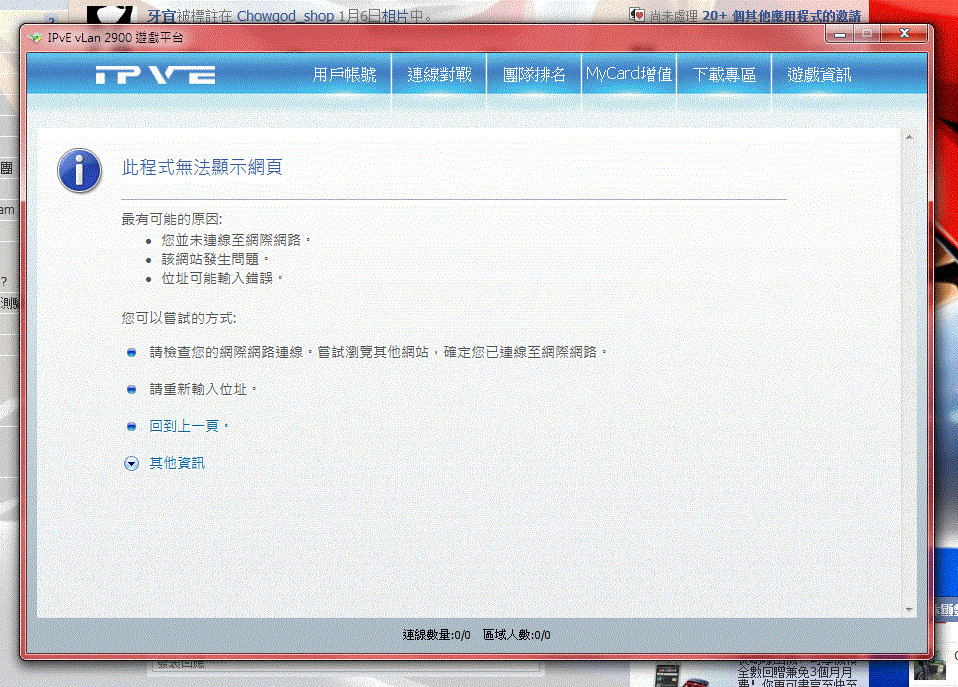Viewport: 958px width, 687px height.
Task: Click the scrollbar up arrow
Action: click(x=909, y=137)
